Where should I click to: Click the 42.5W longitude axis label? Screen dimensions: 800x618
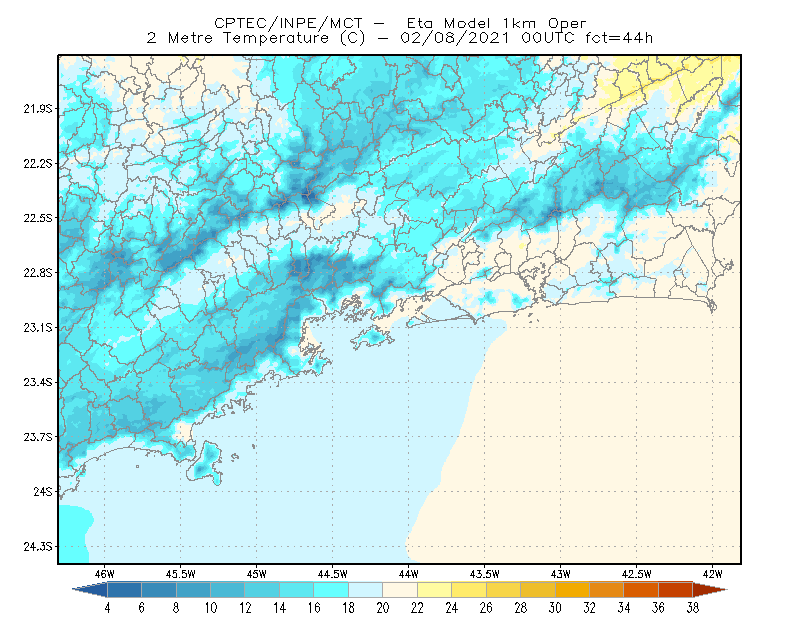(636, 574)
